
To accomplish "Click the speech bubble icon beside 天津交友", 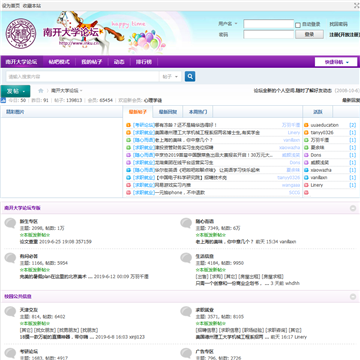I will click(x=10, y=312).
